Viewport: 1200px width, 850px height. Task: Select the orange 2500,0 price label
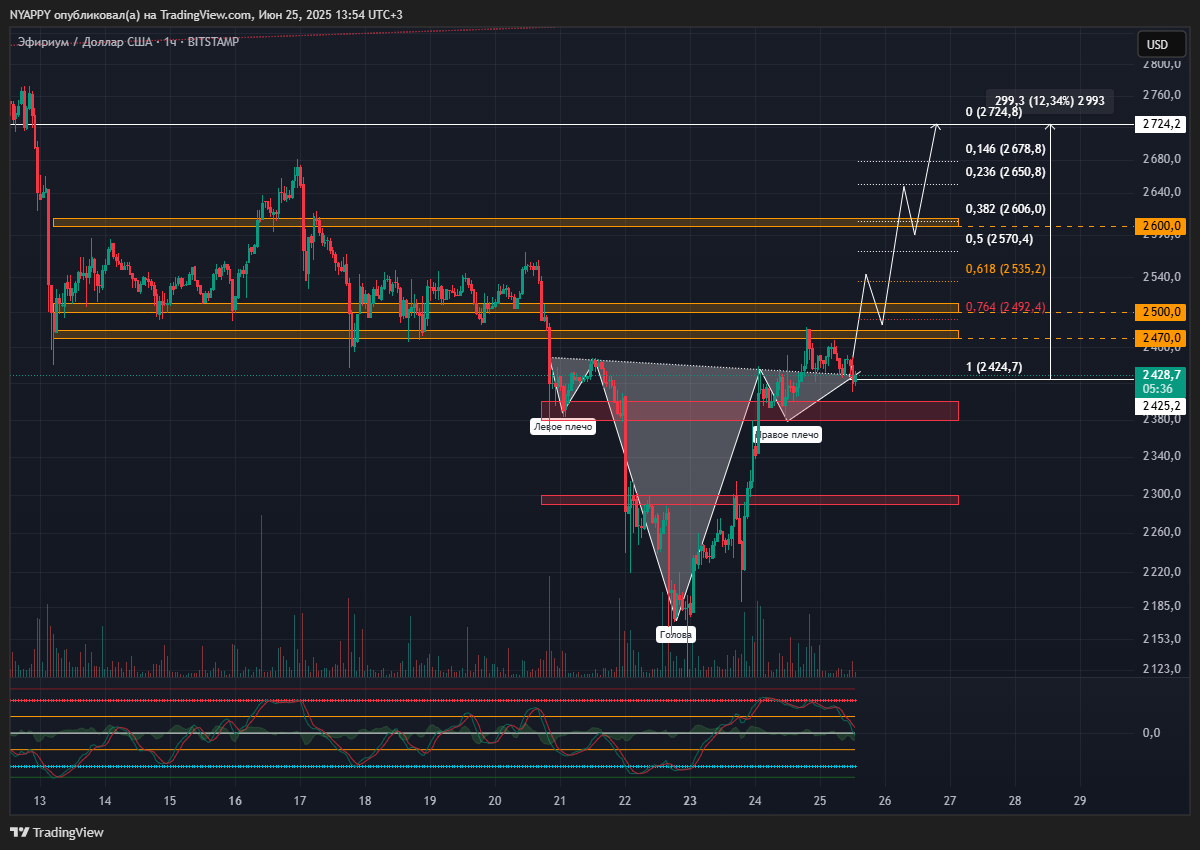click(x=1160, y=312)
